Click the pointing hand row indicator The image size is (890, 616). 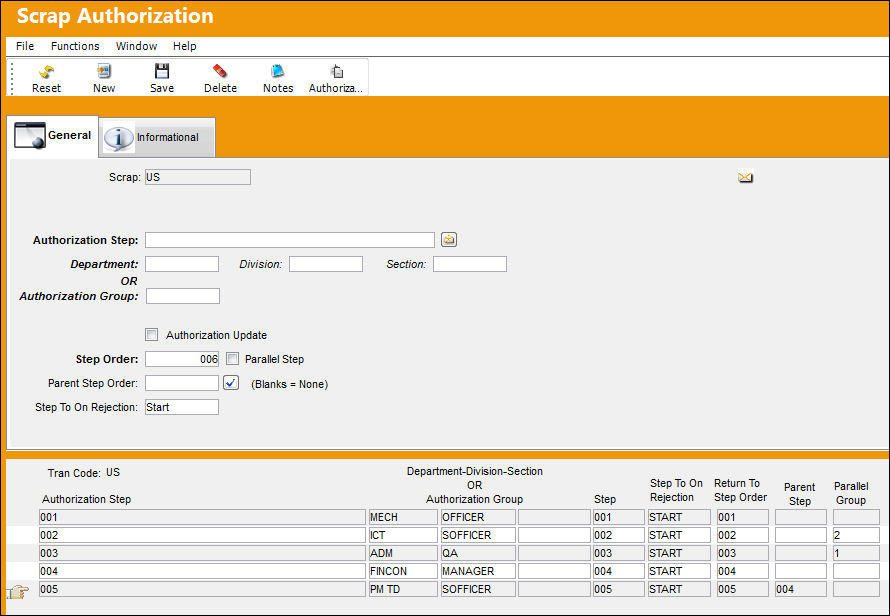point(18,592)
